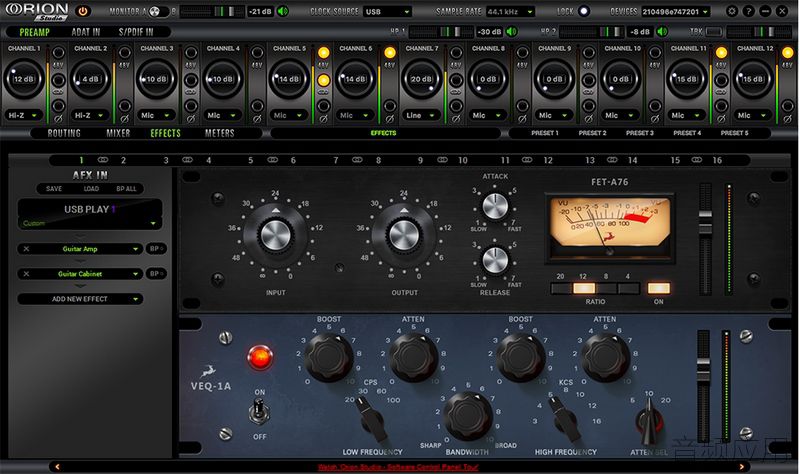800x474 pixels.
Task: Open the Devices dropdown
Action: coord(676,11)
